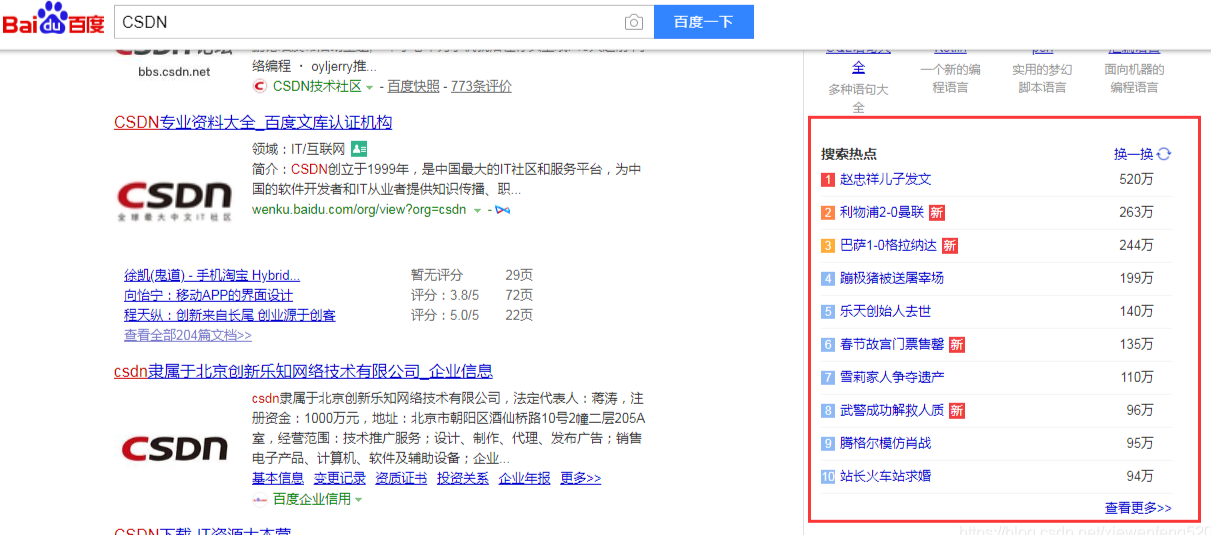Click the 新 badge beside 利物浦2-0曼联
1211x535 pixels.
click(x=936, y=212)
